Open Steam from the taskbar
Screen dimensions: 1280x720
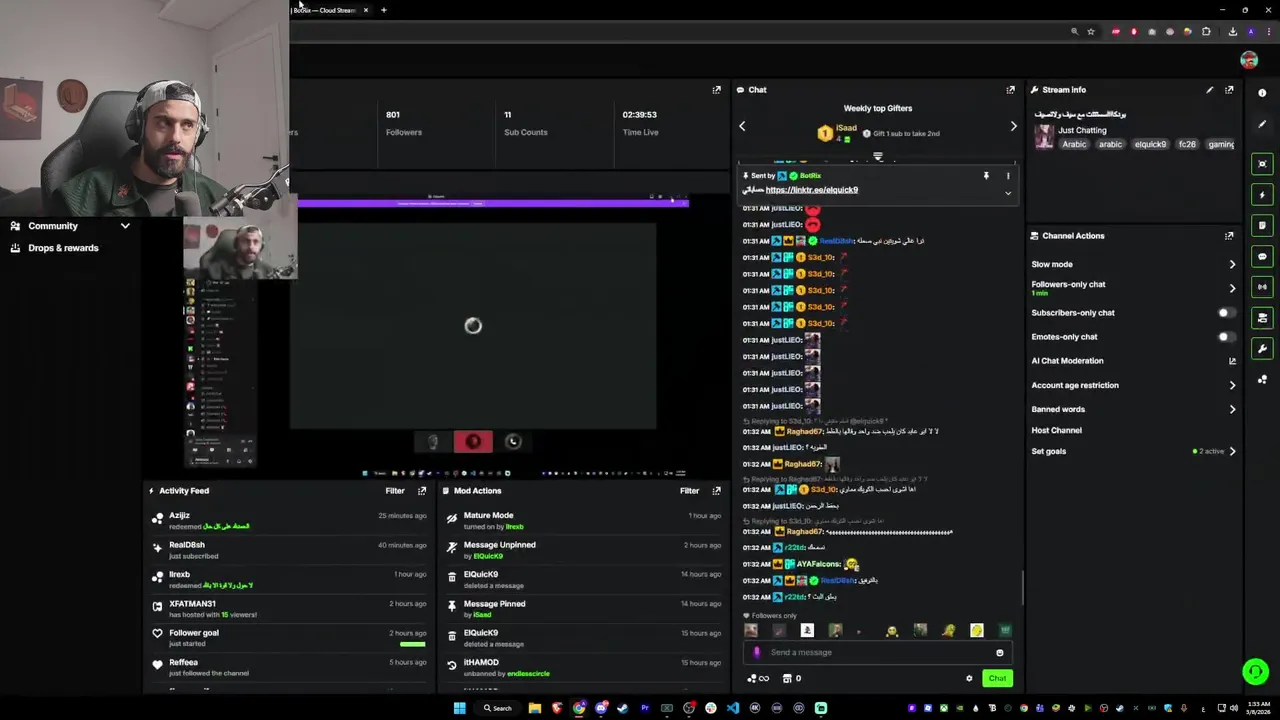click(x=623, y=708)
